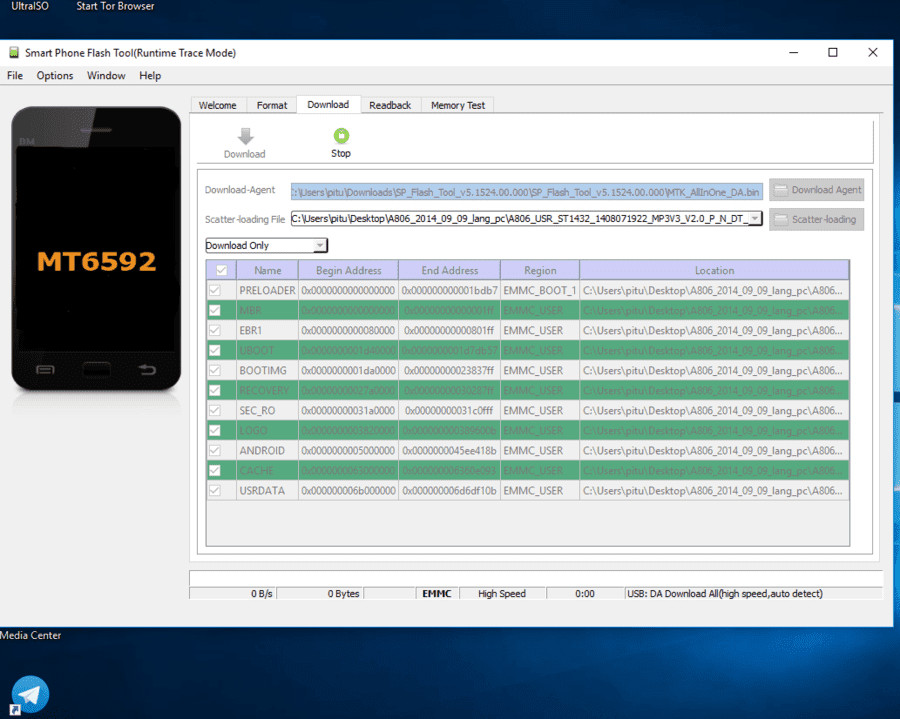Toggle the SEC_RO row checkbox

(x=215, y=410)
